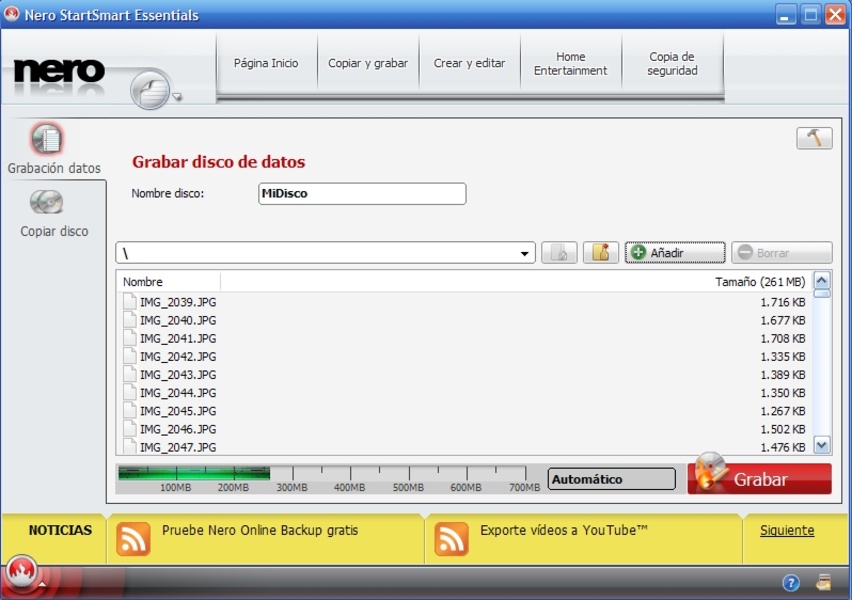This screenshot has width=852, height=600.
Task: Open help with the blue question mark icon
Action: click(x=791, y=583)
